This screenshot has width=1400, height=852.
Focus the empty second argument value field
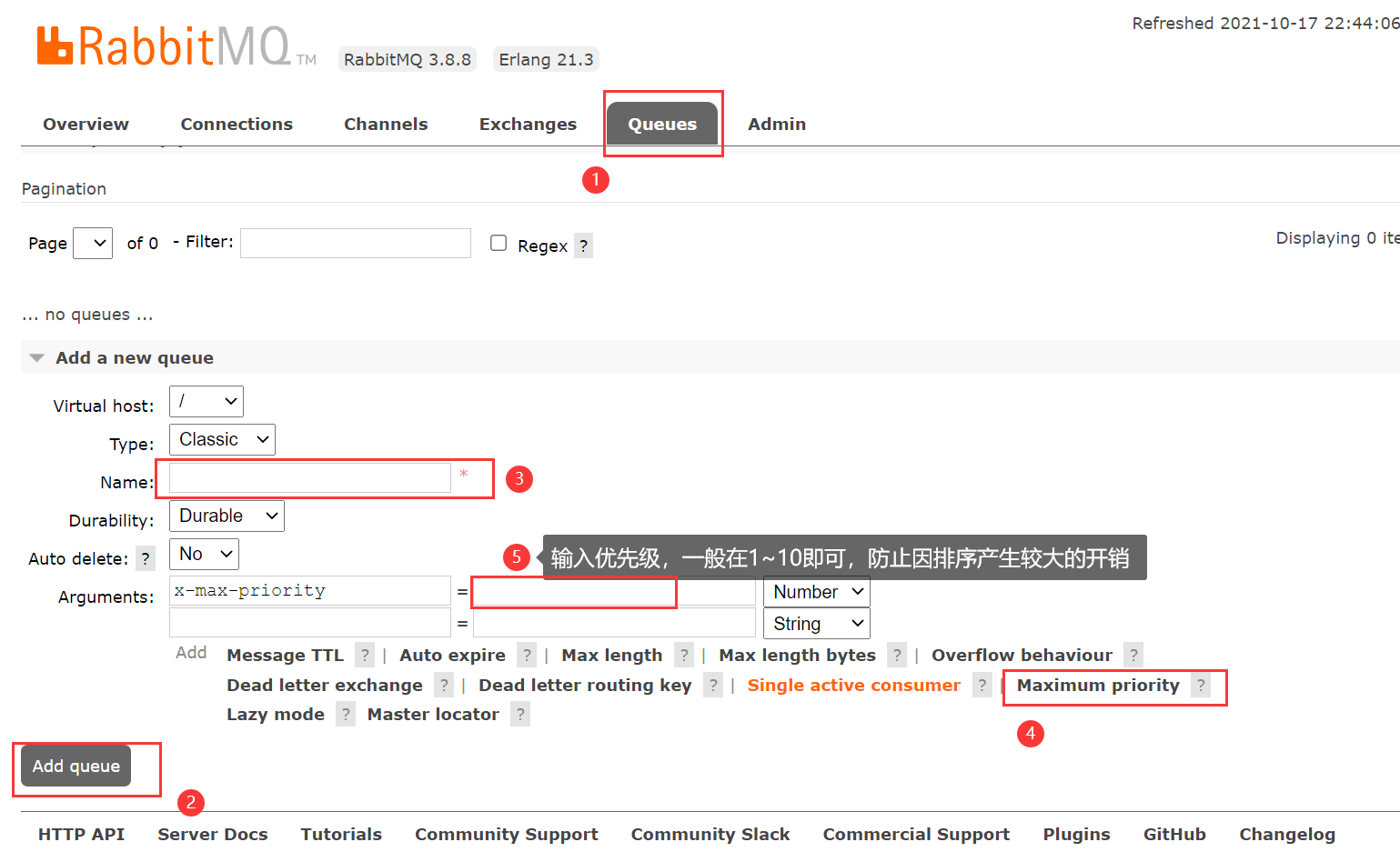tap(615, 623)
